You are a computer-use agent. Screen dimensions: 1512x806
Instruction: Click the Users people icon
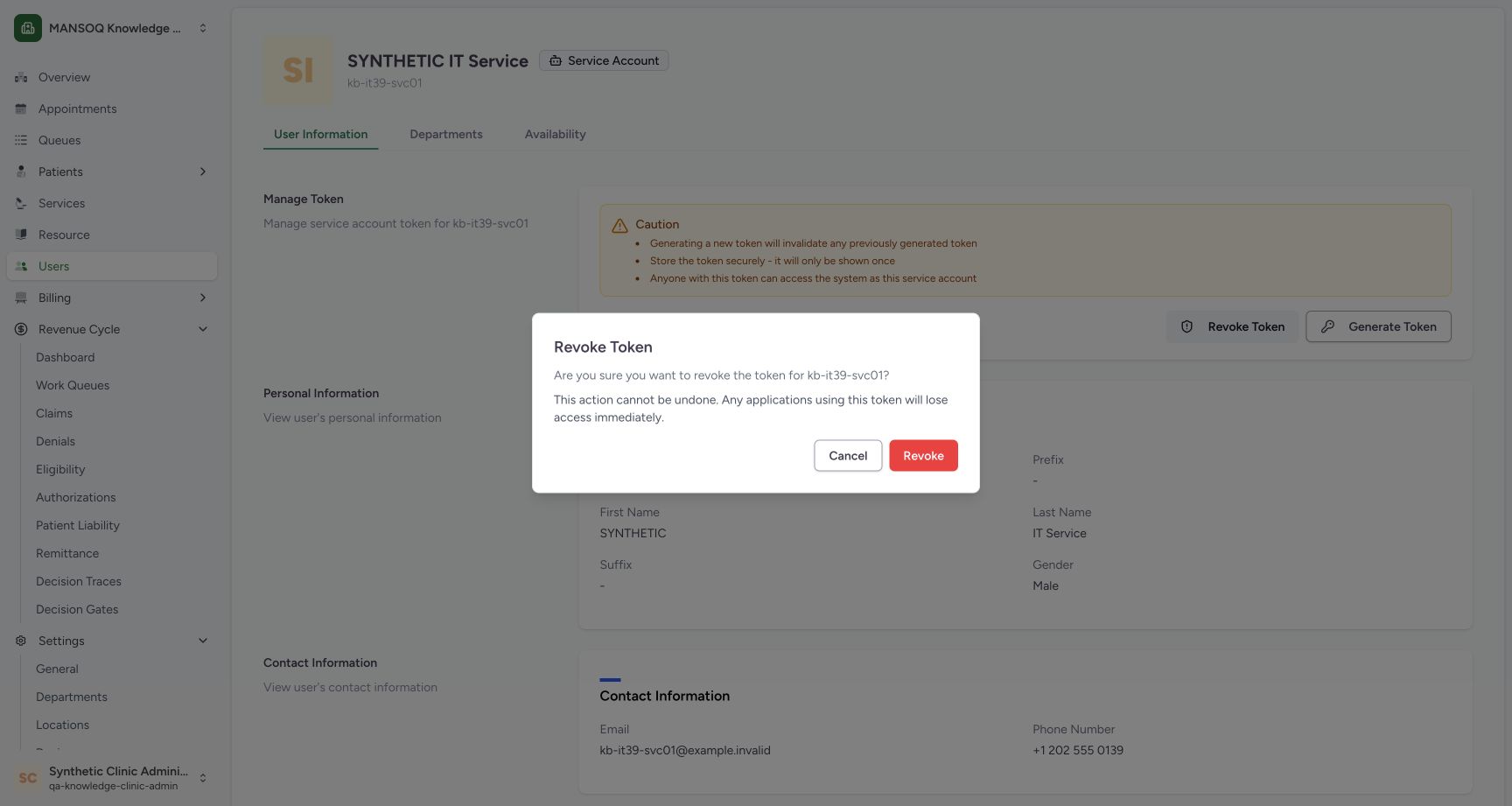click(21, 266)
